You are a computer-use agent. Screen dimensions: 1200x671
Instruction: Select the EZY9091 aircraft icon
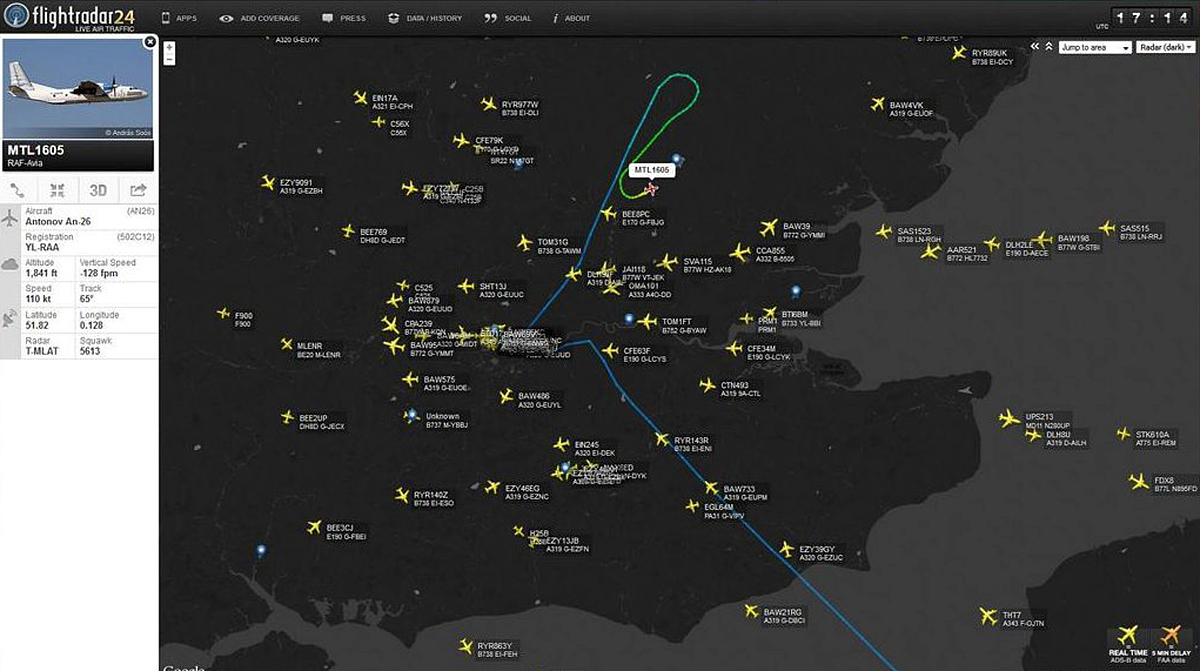click(x=267, y=182)
